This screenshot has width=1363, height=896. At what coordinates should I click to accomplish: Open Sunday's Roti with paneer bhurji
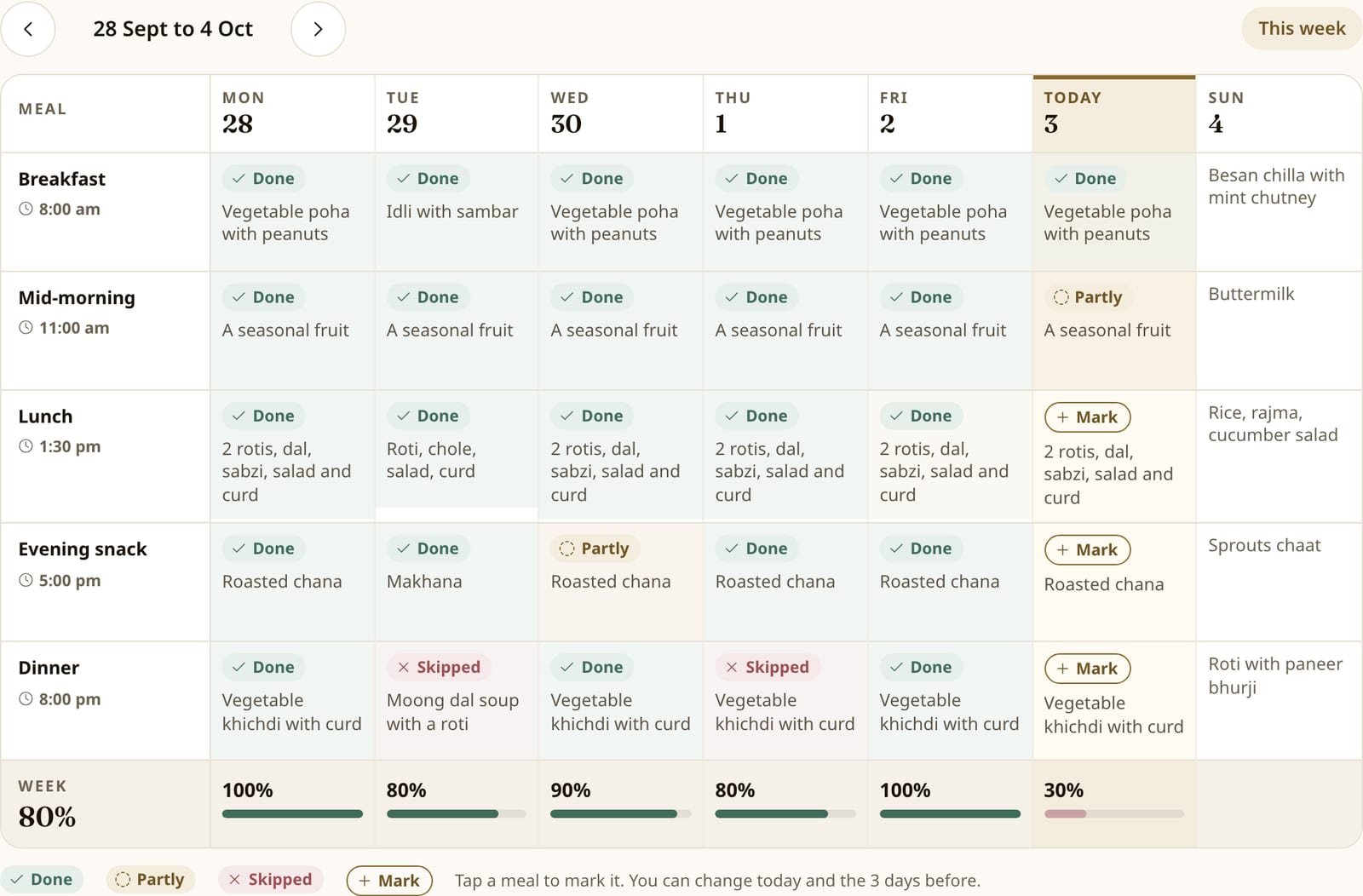pos(1275,675)
